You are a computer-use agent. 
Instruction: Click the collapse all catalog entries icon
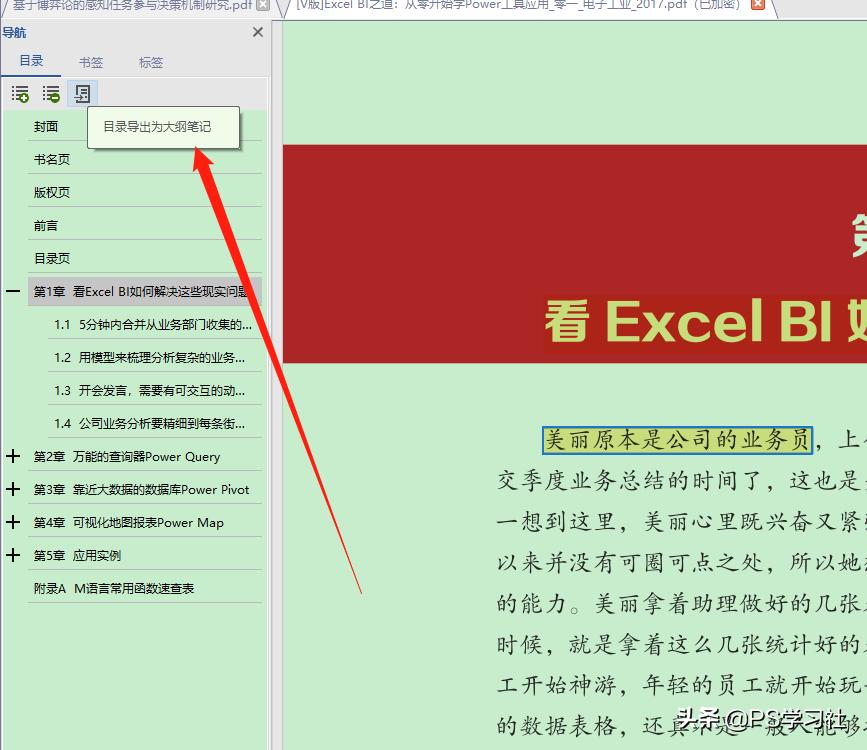point(51,93)
